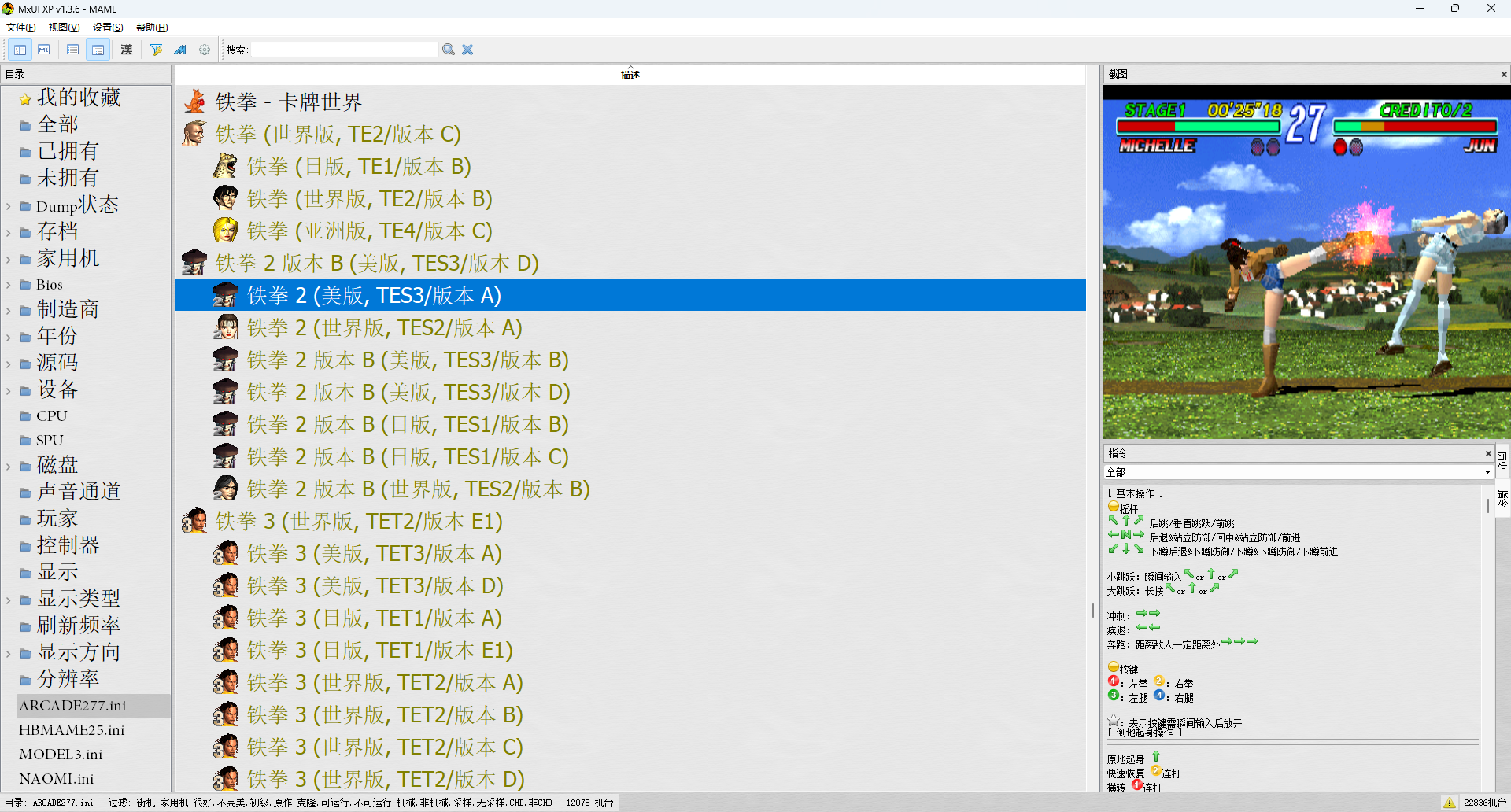
Task: Click icon of 铁拳 2 版本 B (世界版, TES2/版本 B)
Action: (226, 489)
